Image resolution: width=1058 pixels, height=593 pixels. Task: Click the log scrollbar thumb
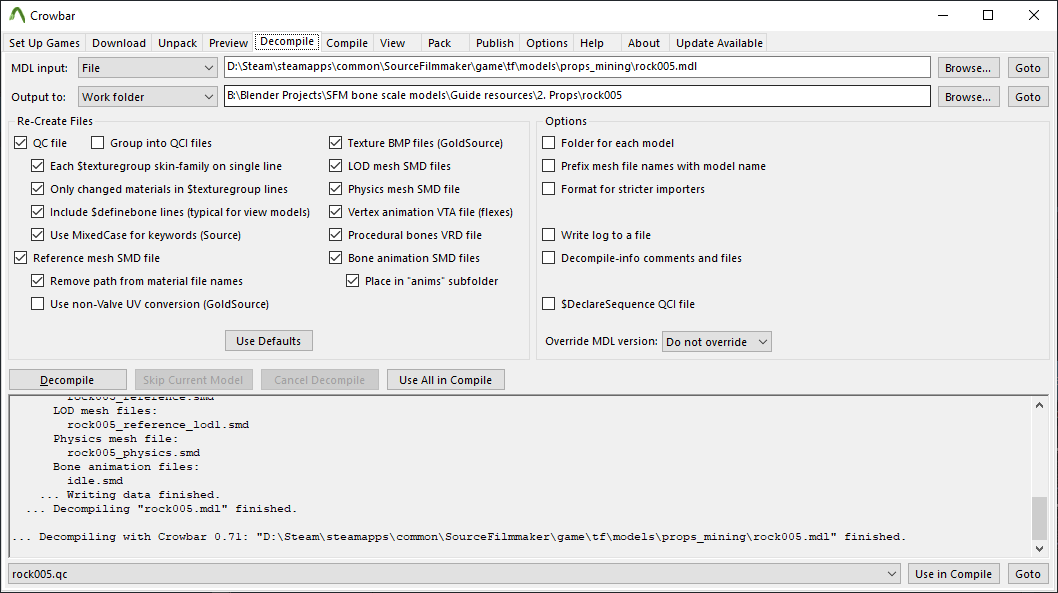tap(1039, 517)
